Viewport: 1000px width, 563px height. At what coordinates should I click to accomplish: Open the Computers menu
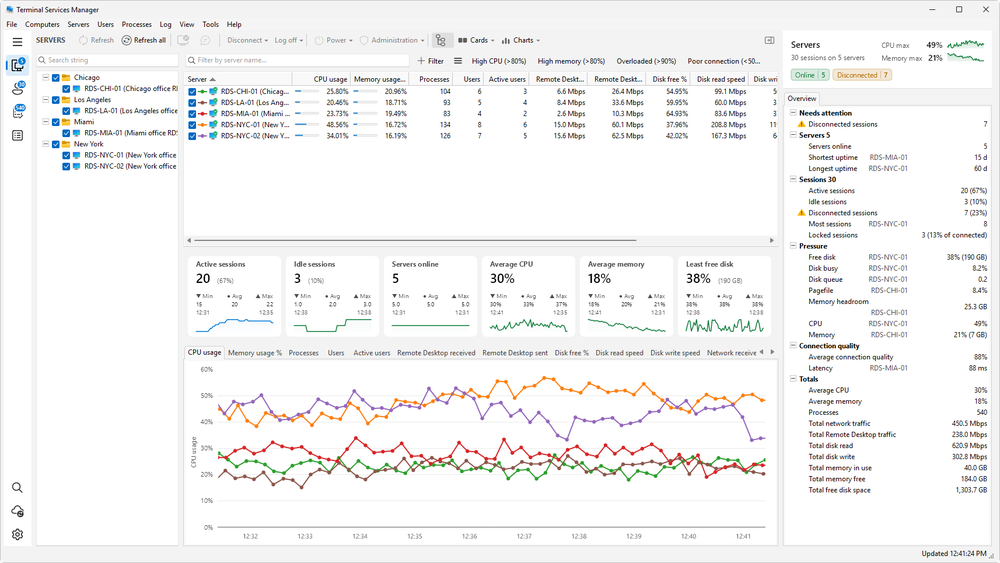pos(42,24)
